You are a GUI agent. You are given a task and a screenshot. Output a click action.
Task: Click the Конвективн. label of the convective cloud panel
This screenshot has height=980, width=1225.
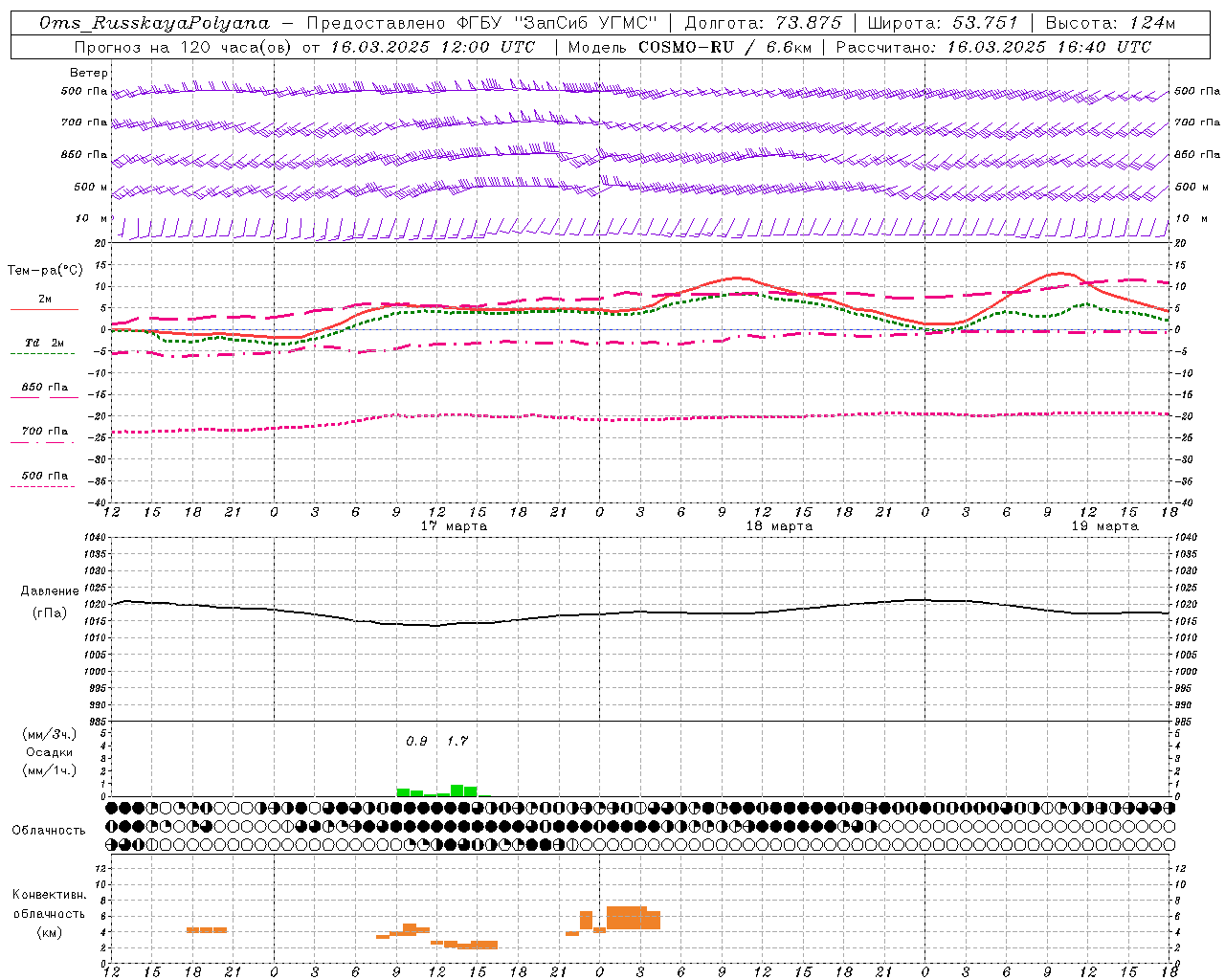[50, 895]
